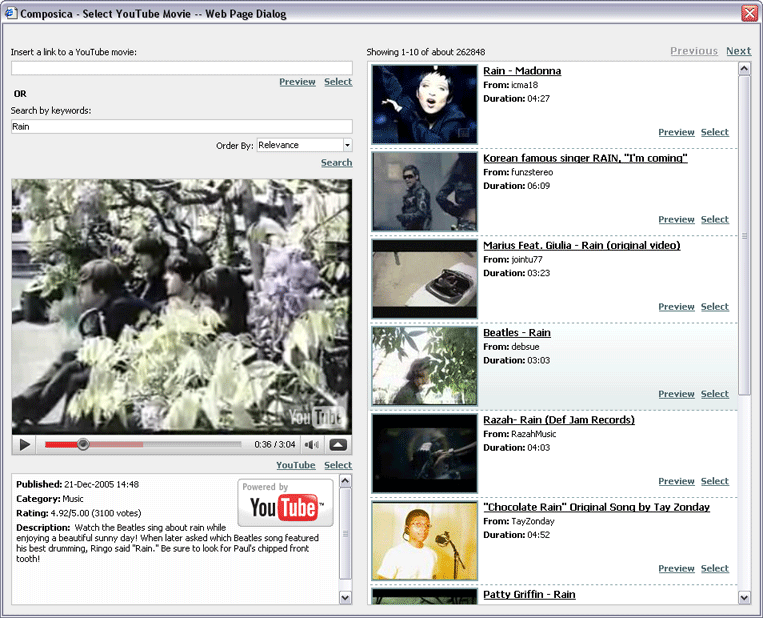Focus the YouTube movie link input field

tap(181, 68)
